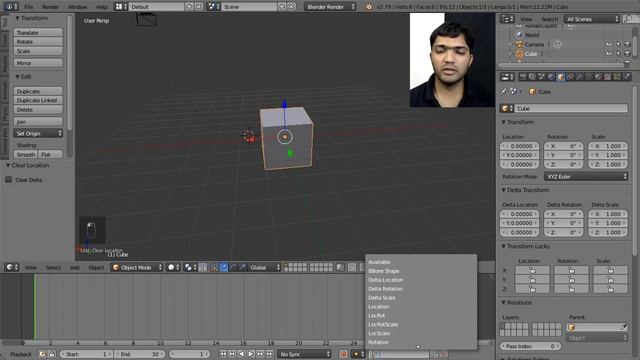
Task: Click the record auto keyframe button
Action: pyautogui.click(x=344, y=354)
